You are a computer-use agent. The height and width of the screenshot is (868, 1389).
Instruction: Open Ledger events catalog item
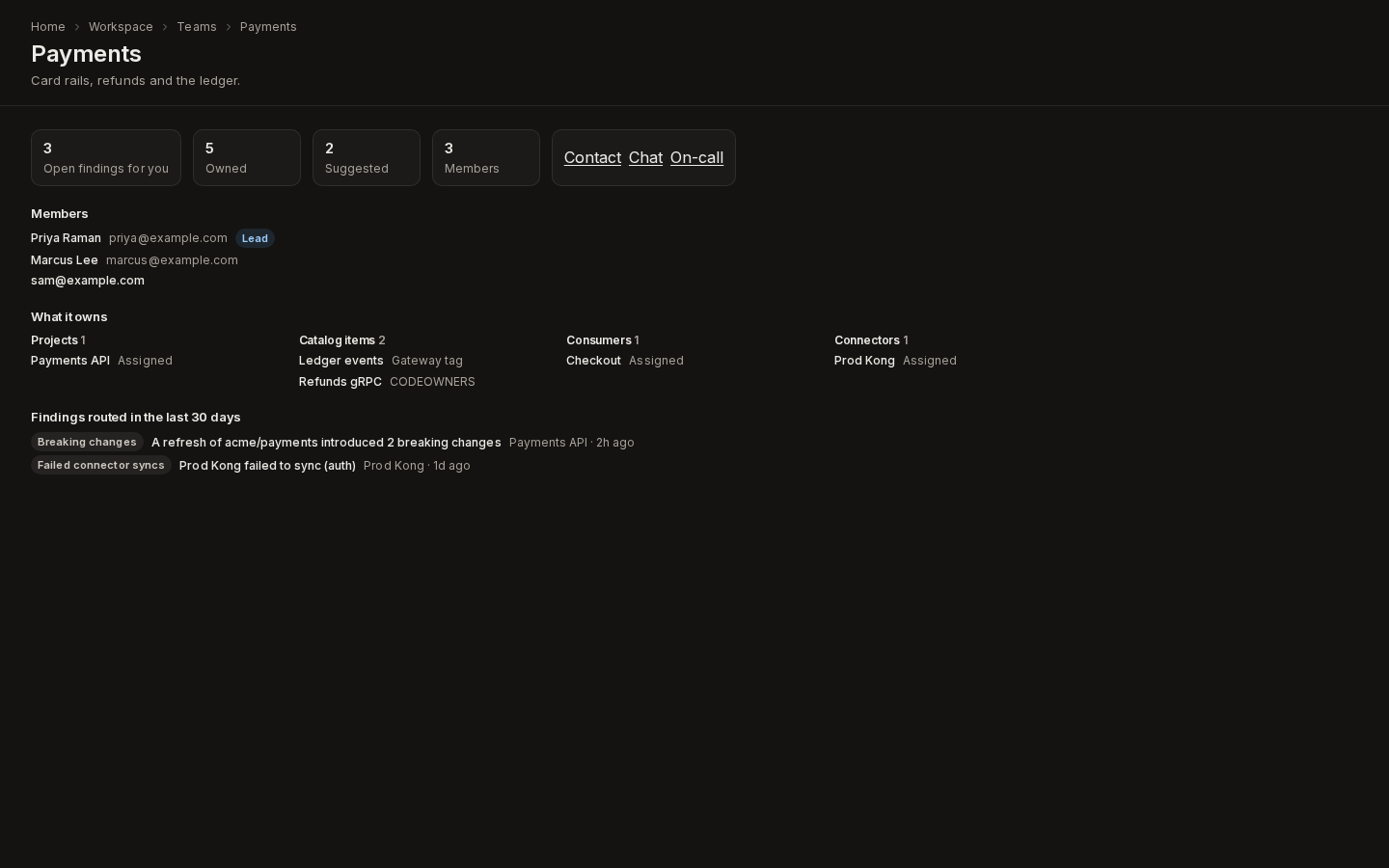coord(341,361)
